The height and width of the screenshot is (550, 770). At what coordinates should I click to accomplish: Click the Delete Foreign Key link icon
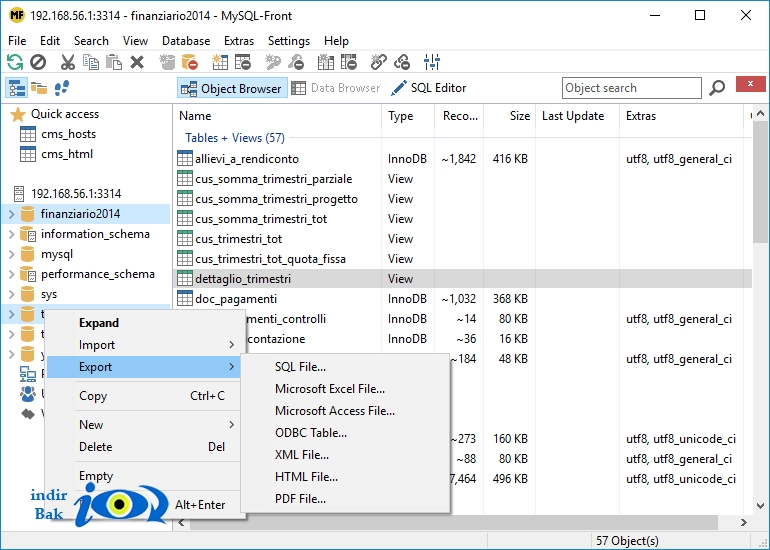pos(402,62)
